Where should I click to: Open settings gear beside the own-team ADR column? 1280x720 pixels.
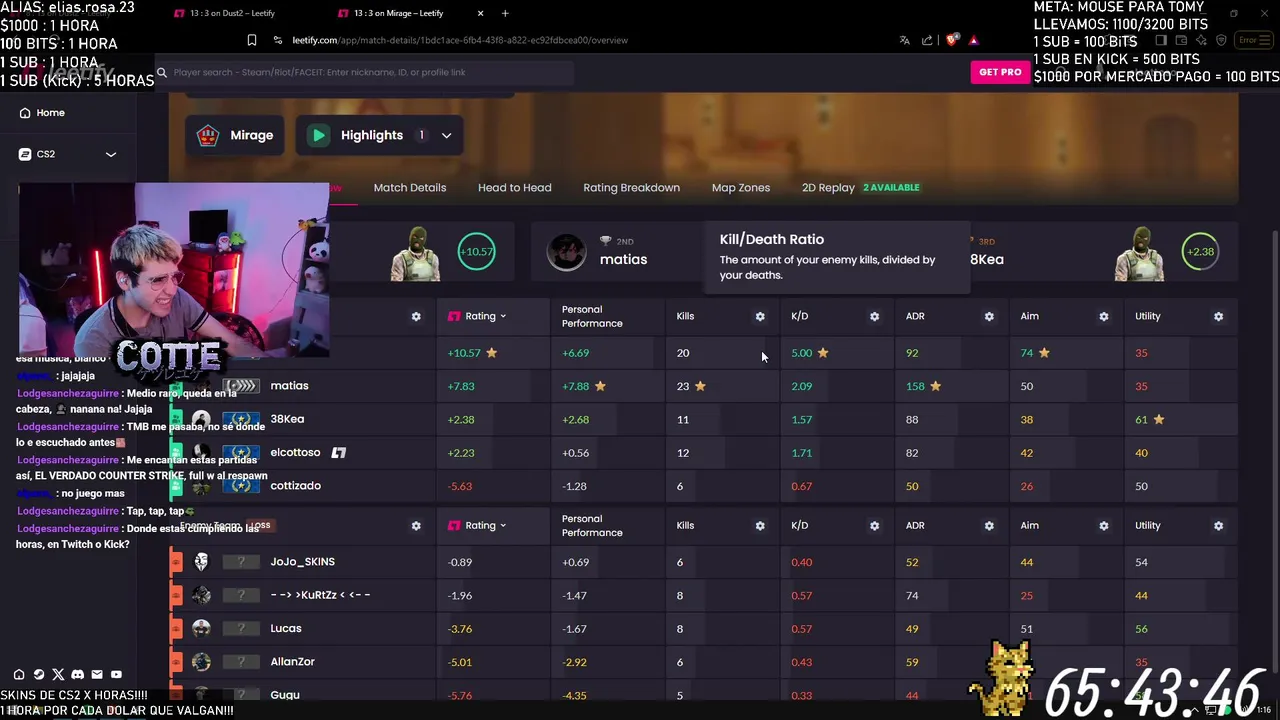[989, 317]
